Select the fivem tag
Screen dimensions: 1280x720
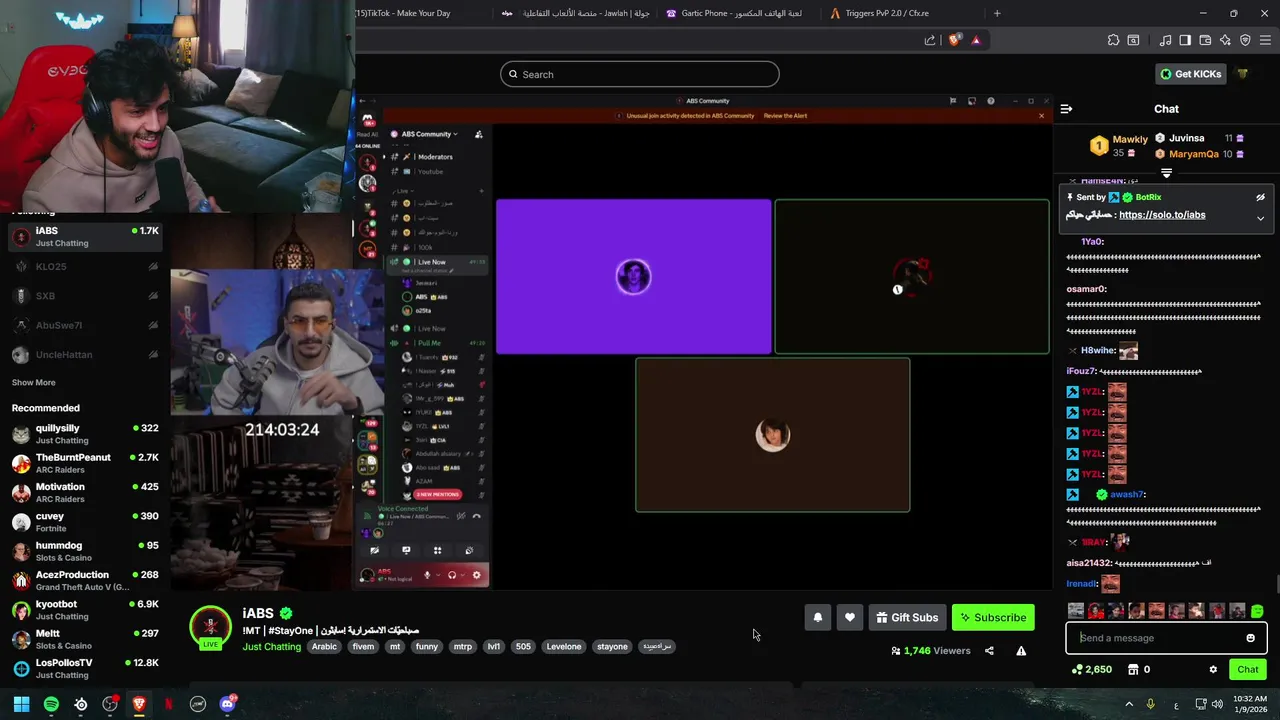(363, 647)
